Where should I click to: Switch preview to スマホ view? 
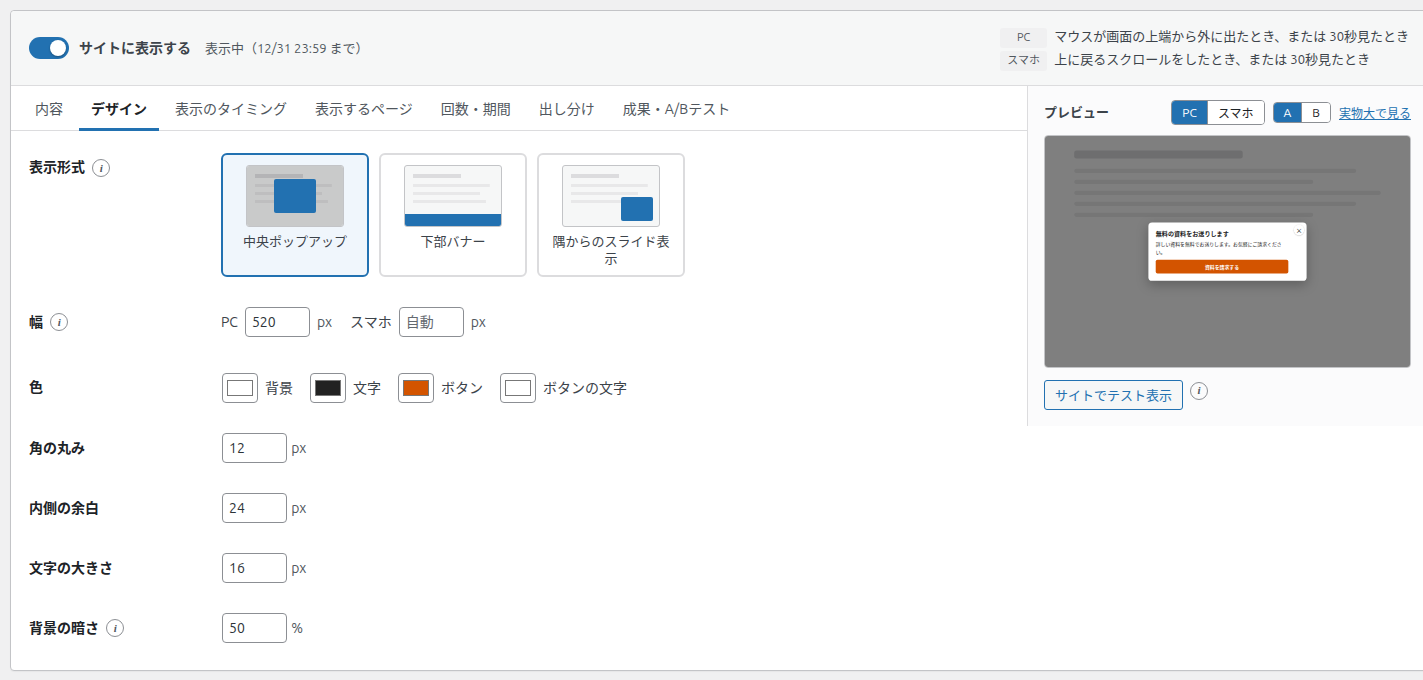[1236, 113]
